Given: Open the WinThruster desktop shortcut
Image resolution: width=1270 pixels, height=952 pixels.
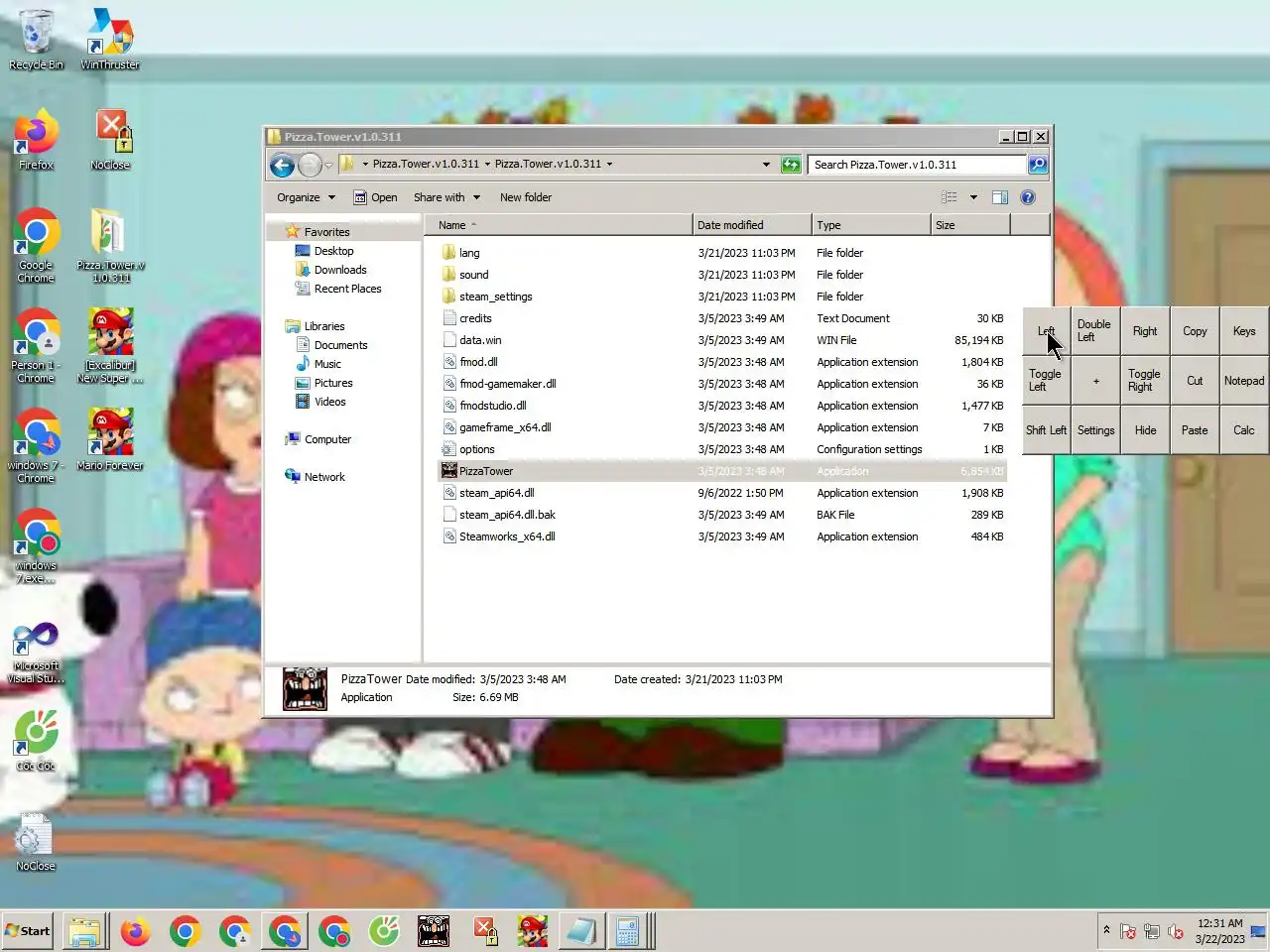Looking at the screenshot, I should [x=110, y=40].
